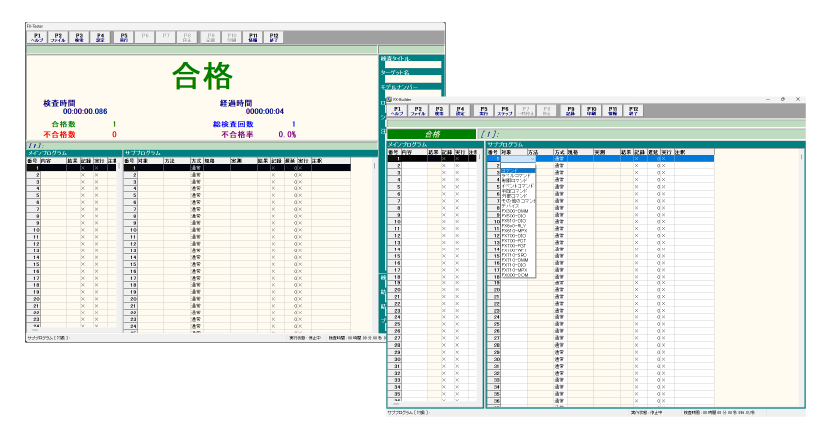Toggle 実行 mark in FX-Builder main program row 5
Image resolution: width=830 pixels, height=440 pixels.
tap(457, 187)
